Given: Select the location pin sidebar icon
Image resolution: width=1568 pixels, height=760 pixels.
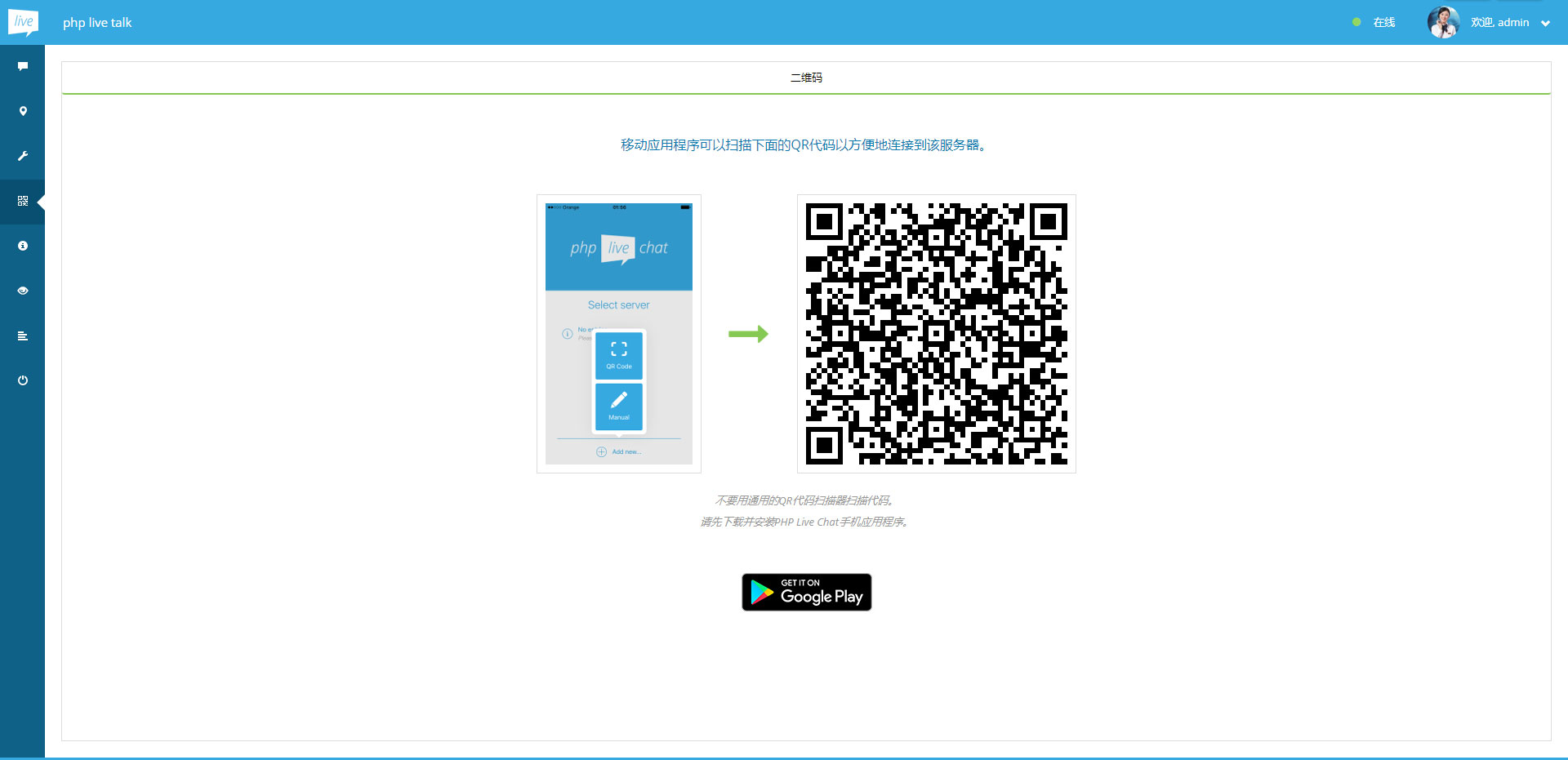Looking at the screenshot, I should tap(22, 111).
